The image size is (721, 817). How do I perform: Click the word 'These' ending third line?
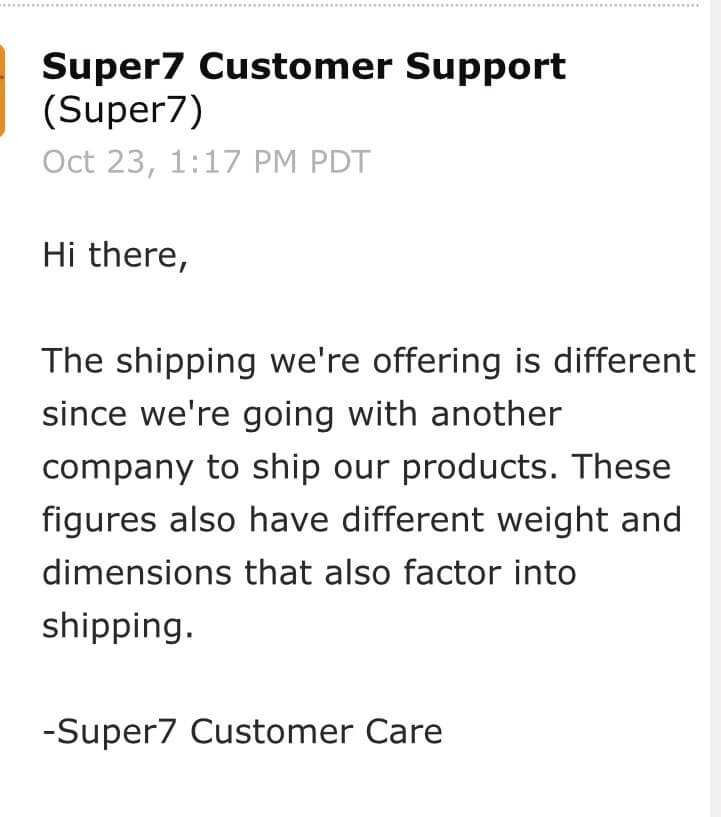click(621, 466)
